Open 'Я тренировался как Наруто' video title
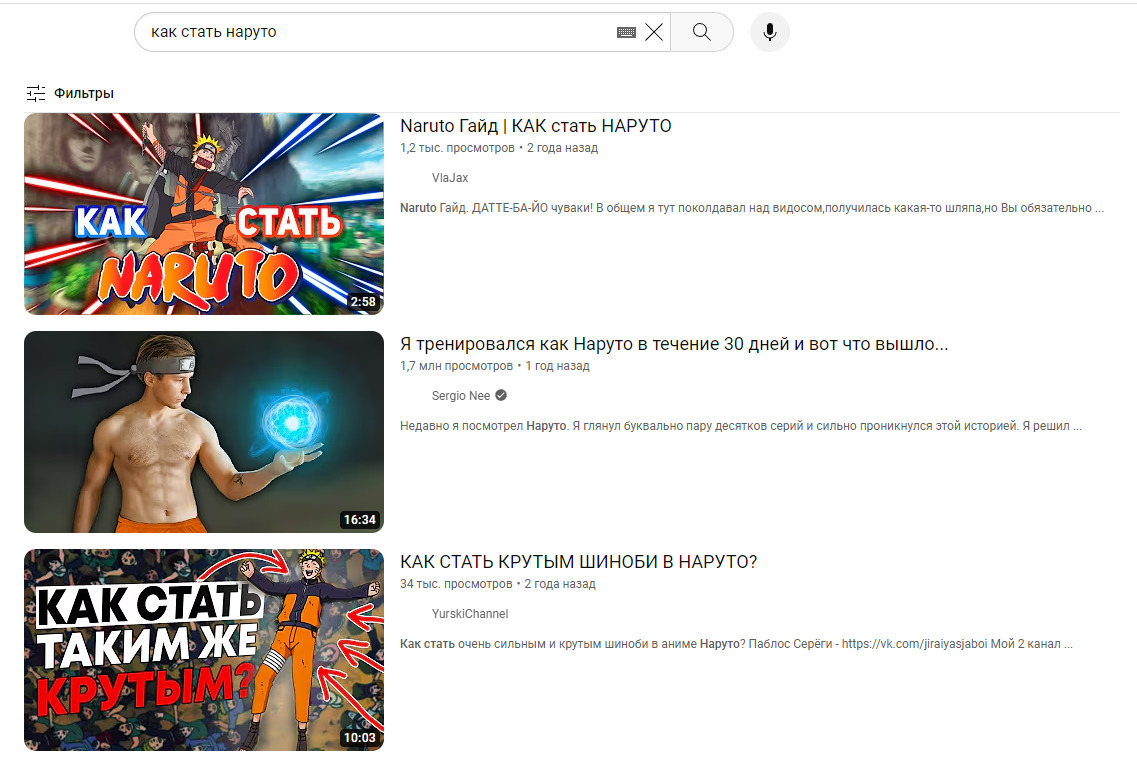The image size is (1137, 768). [673, 344]
